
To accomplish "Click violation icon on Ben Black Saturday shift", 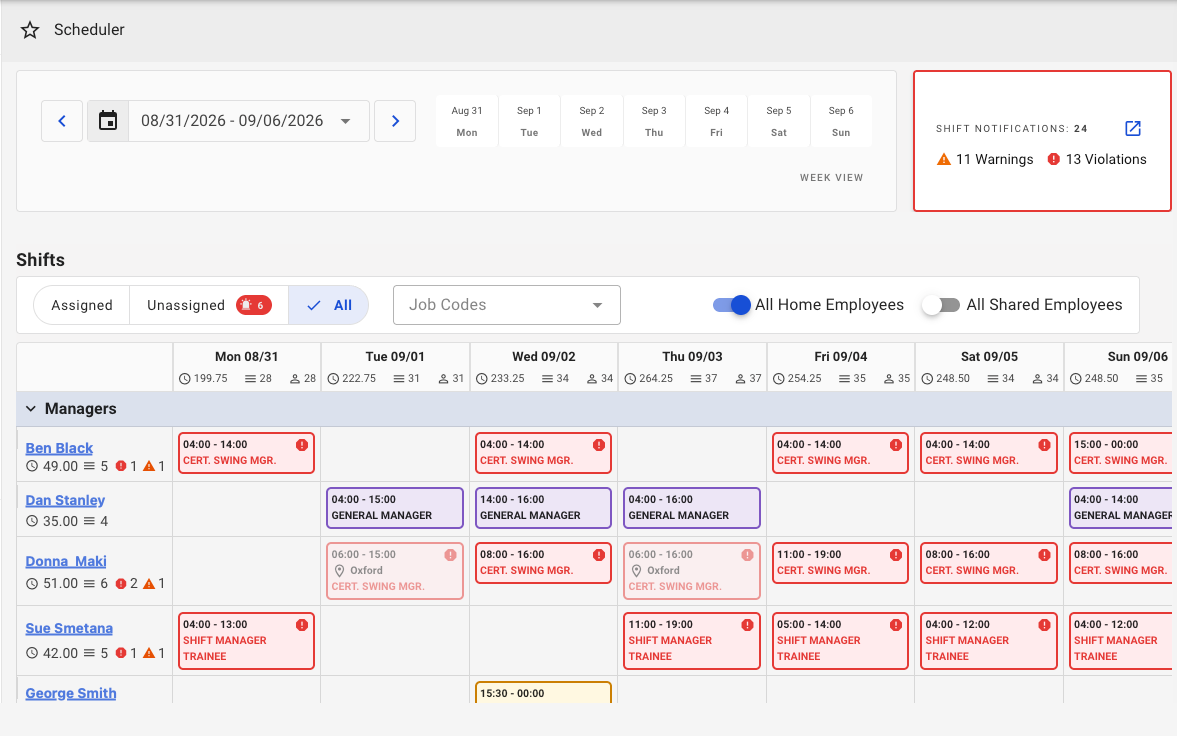I will (1044, 445).
